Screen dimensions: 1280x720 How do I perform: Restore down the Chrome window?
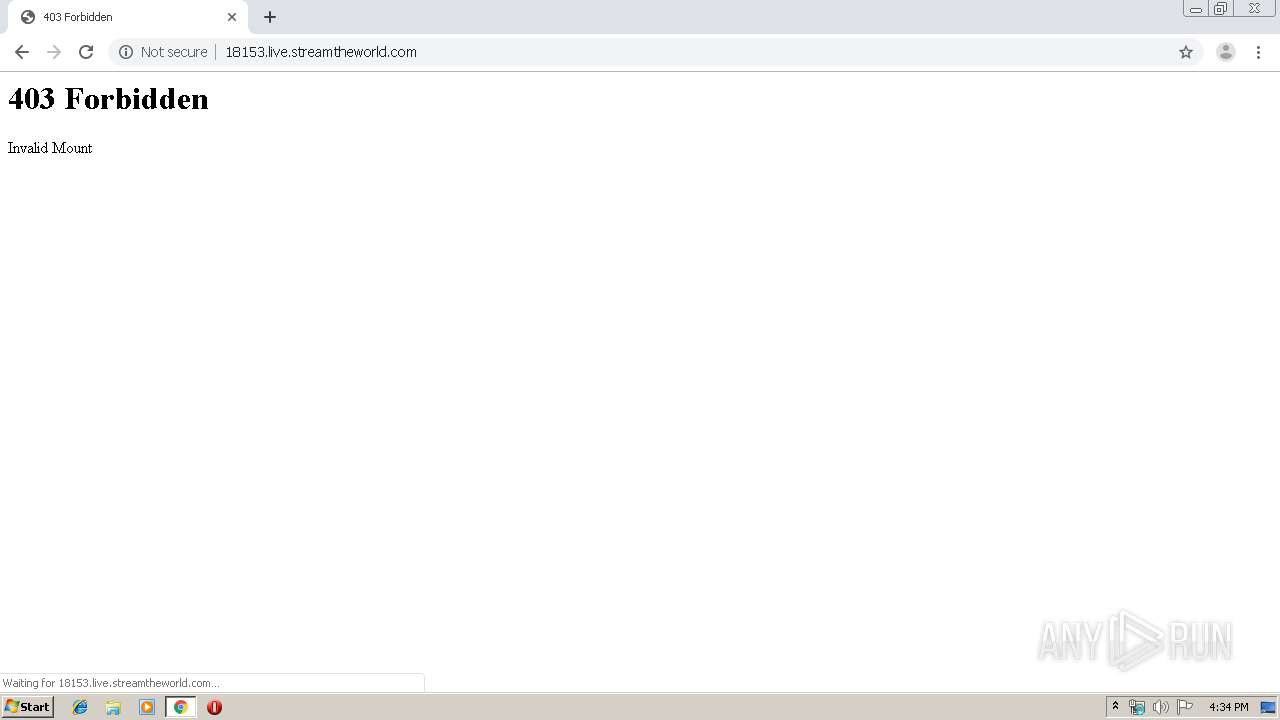pyautogui.click(x=1221, y=9)
